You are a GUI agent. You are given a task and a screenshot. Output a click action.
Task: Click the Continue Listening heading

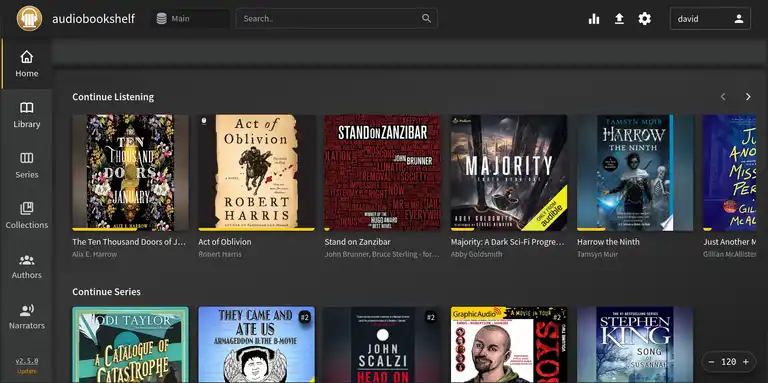[x=113, y=97]
